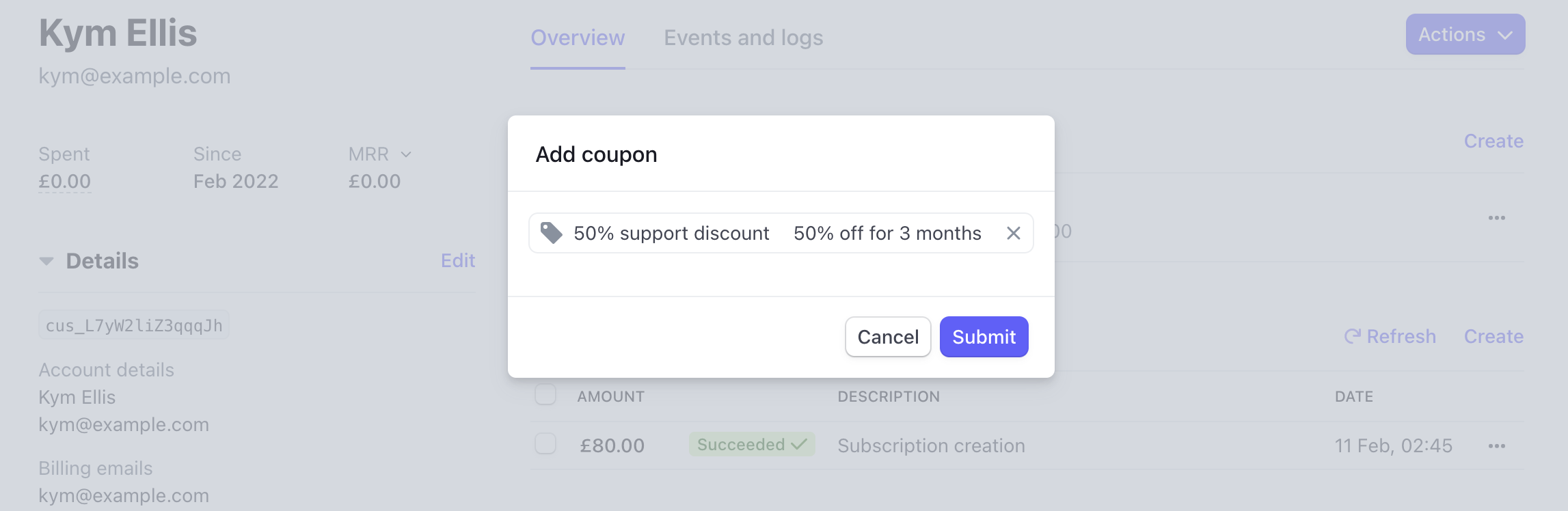This screenshot has height=511, width=1568.
Task: Collapse the Details section
Action: (x=46, y=261)
